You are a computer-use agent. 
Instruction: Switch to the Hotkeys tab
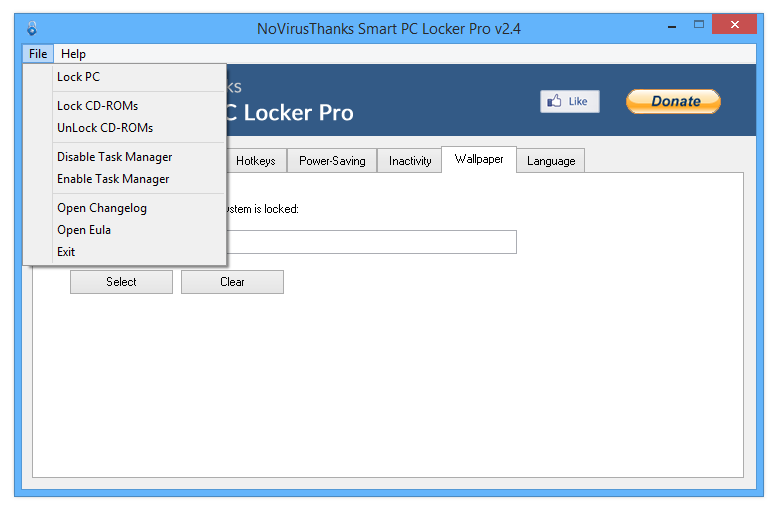coord(256,161)
